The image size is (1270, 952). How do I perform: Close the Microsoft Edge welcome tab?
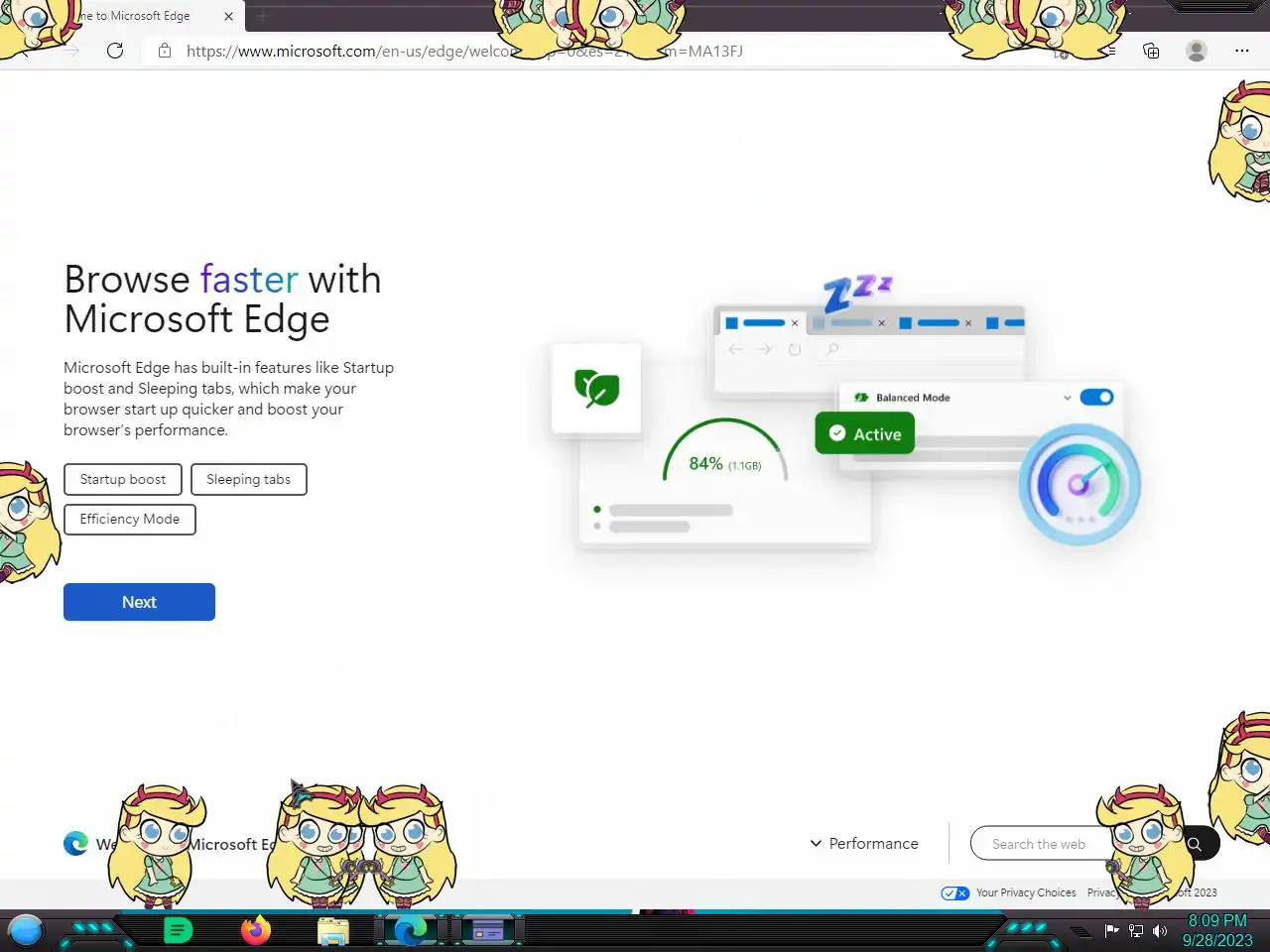[228, 16]
